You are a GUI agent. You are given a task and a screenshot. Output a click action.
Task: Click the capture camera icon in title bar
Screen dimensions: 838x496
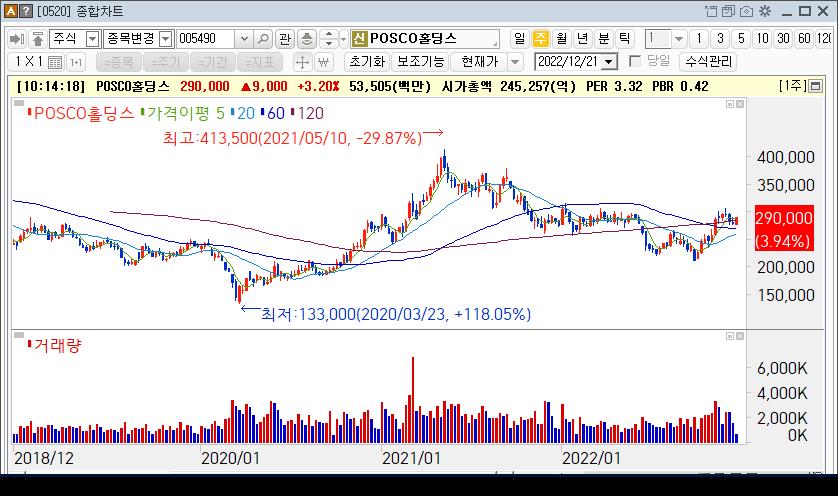click(747, 11)
